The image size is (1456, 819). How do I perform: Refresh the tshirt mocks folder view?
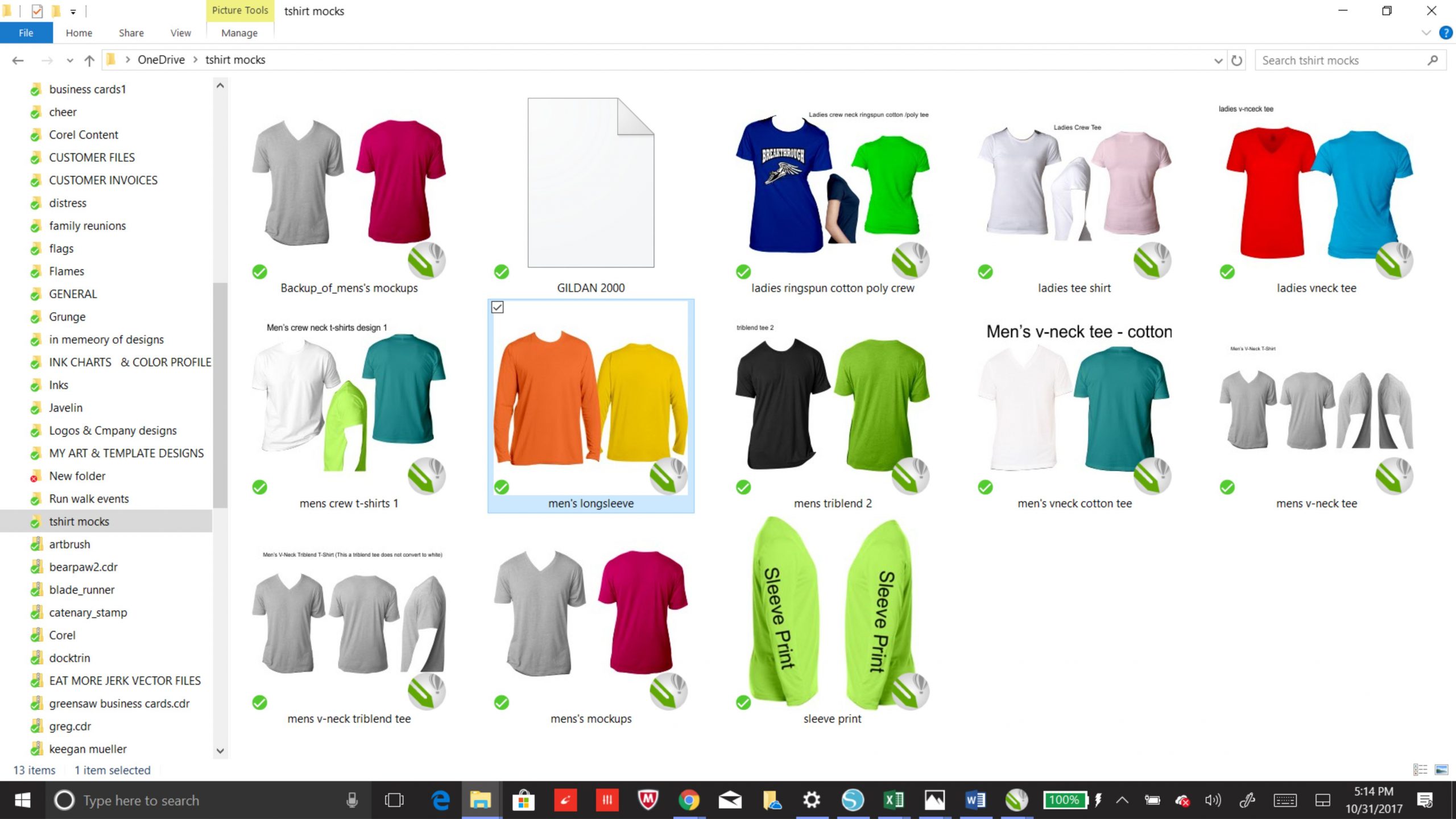click(x=1236, y=60)
